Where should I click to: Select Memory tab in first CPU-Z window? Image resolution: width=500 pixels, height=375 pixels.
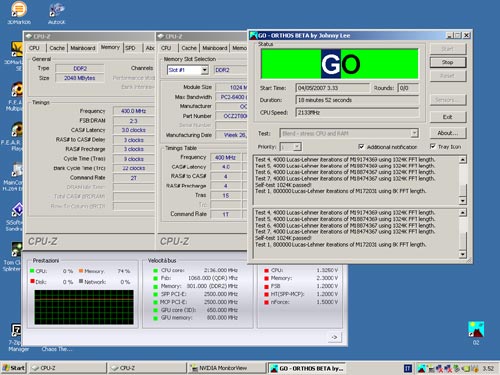[110, 47]
